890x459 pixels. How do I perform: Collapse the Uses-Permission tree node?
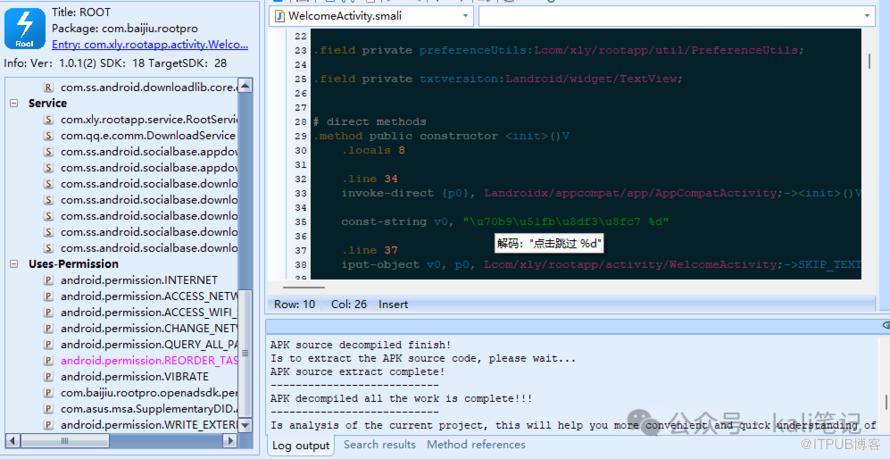tap(14, 264)
